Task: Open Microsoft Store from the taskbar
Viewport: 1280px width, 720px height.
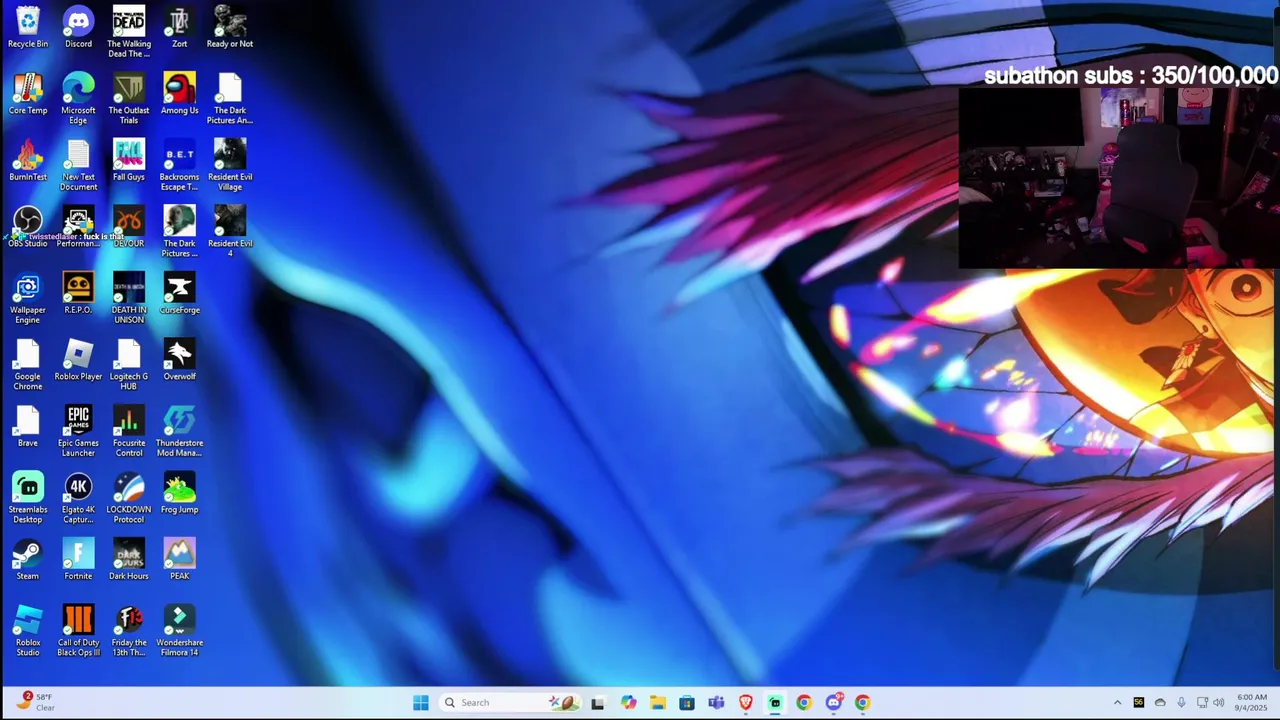Action: pos(687,702)
